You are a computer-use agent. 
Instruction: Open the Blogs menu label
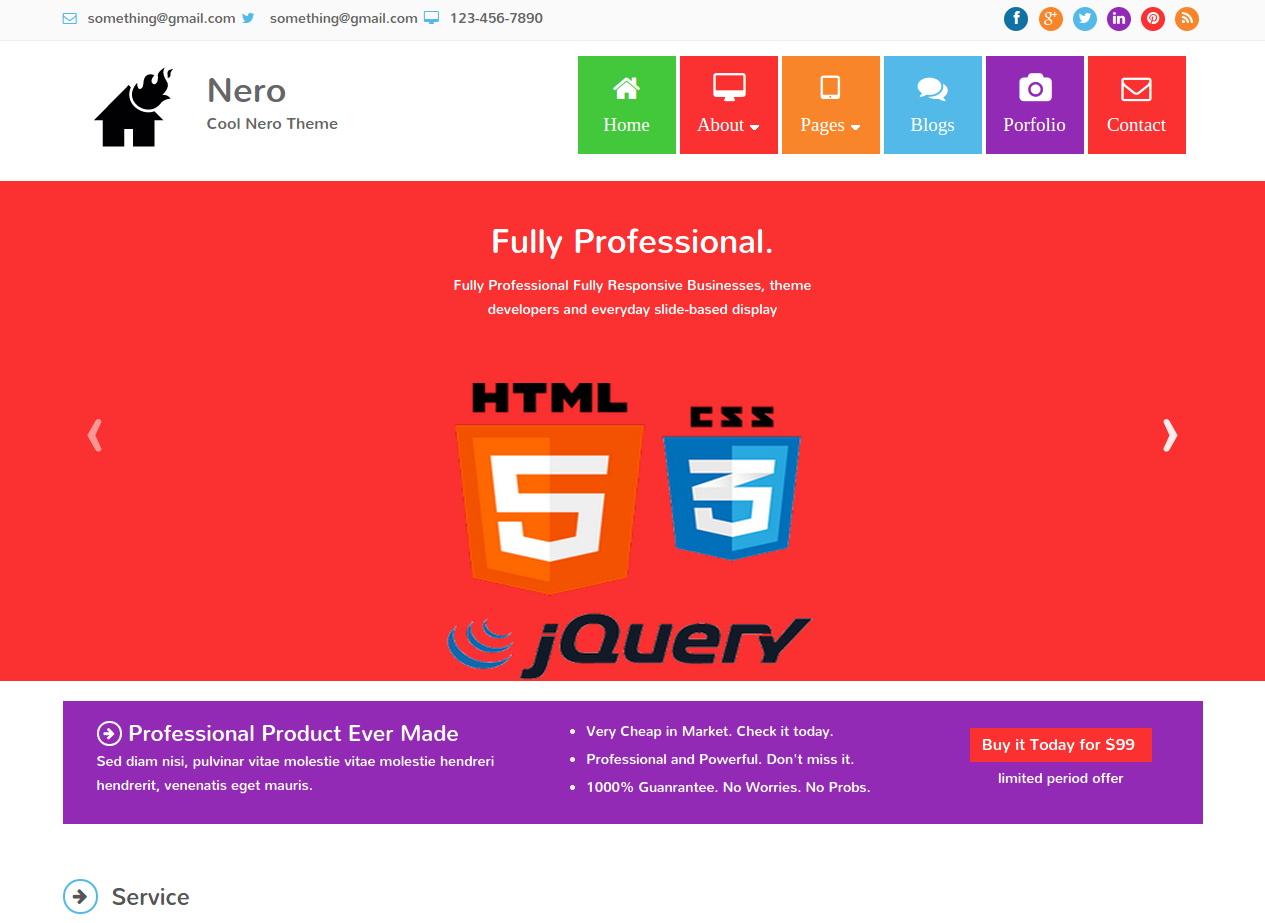click(932, 125)
